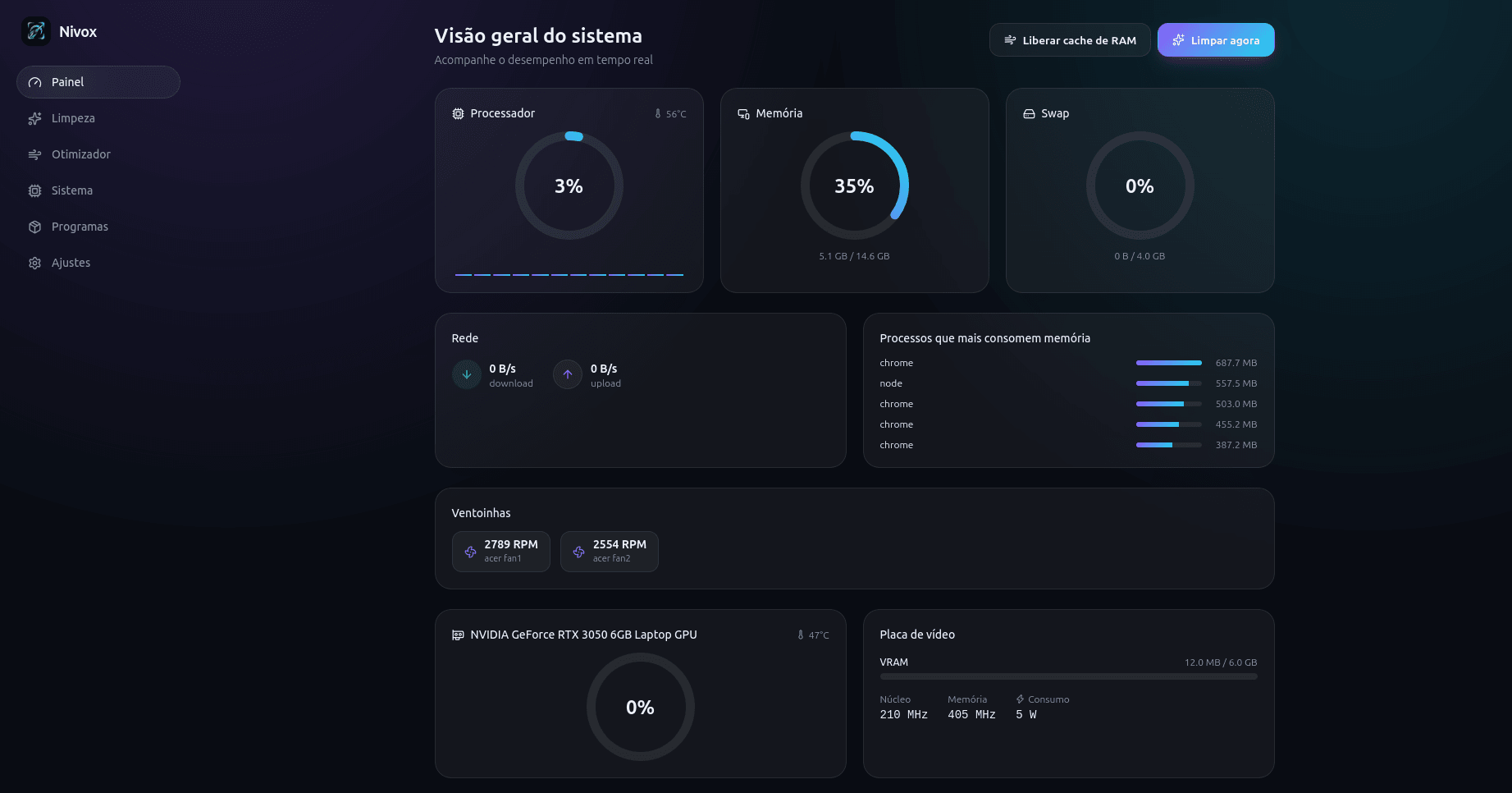Viewport: 1512px width, 793px height.
Task: Click the Memória 35% usage gauge
Action: click(855, 186)
